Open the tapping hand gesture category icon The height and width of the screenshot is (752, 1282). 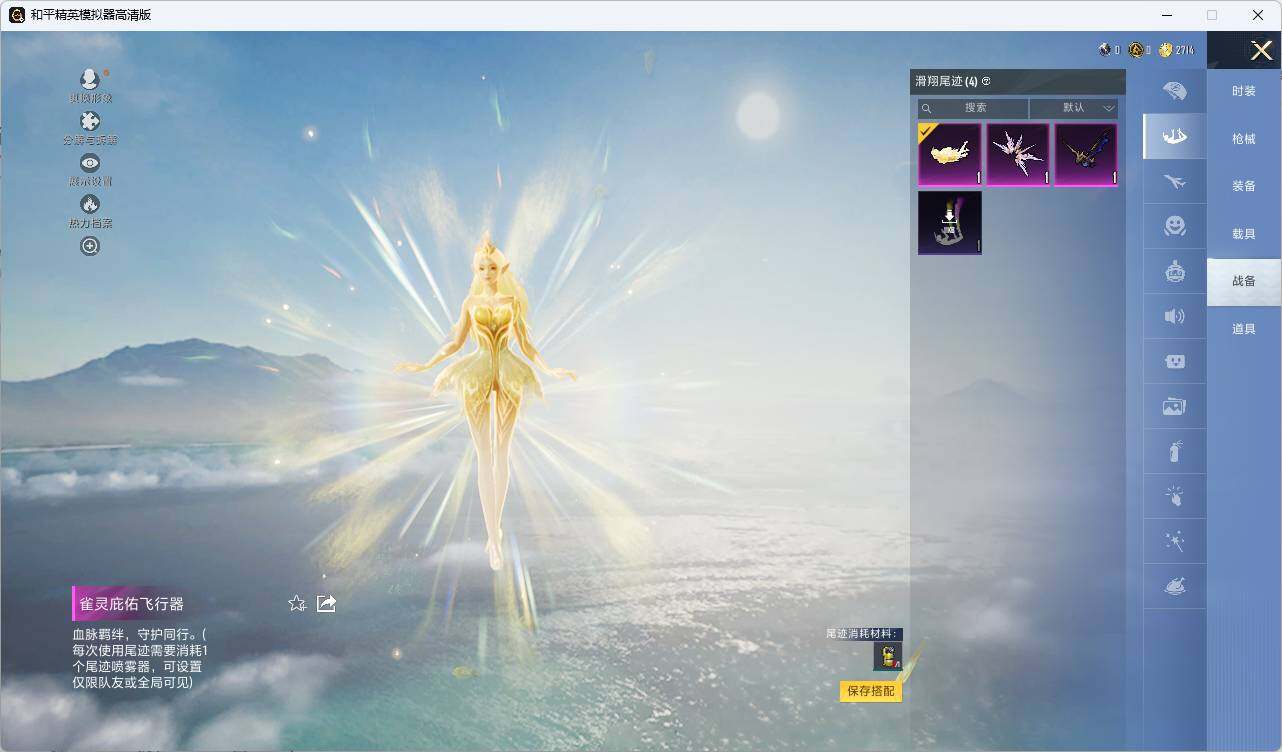(x=1175, y=497)
